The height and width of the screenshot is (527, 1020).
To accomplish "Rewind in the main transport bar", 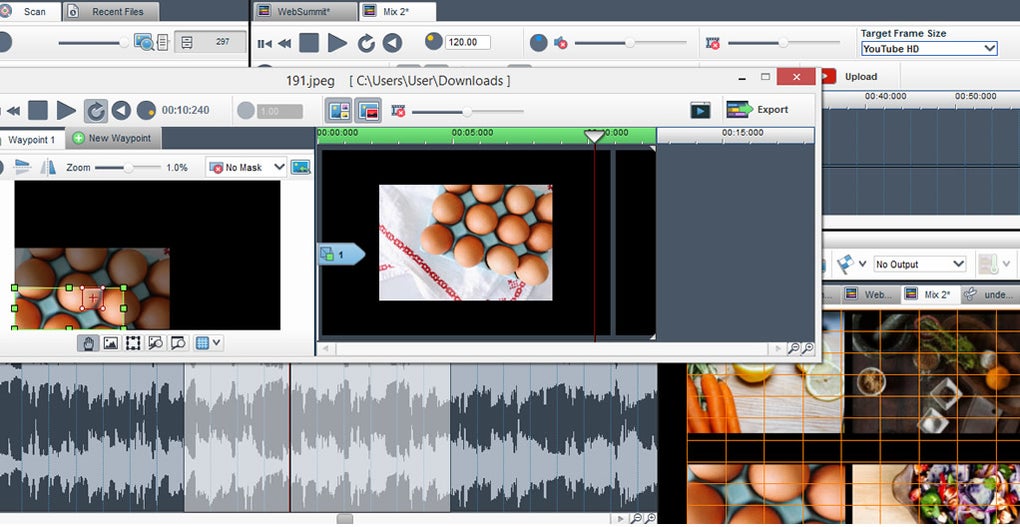I will [284, 44].
